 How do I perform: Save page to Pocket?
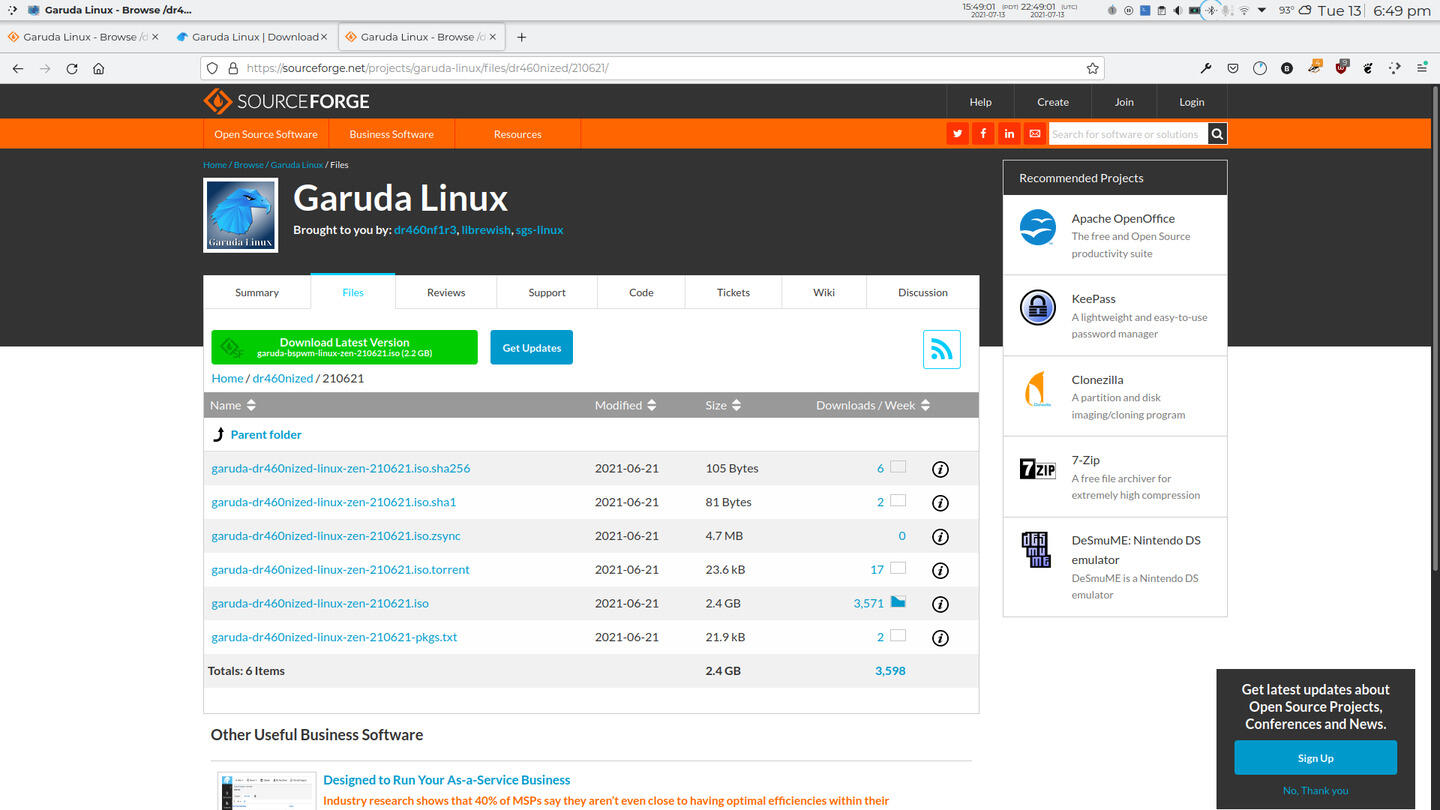tap(1233, 69)
